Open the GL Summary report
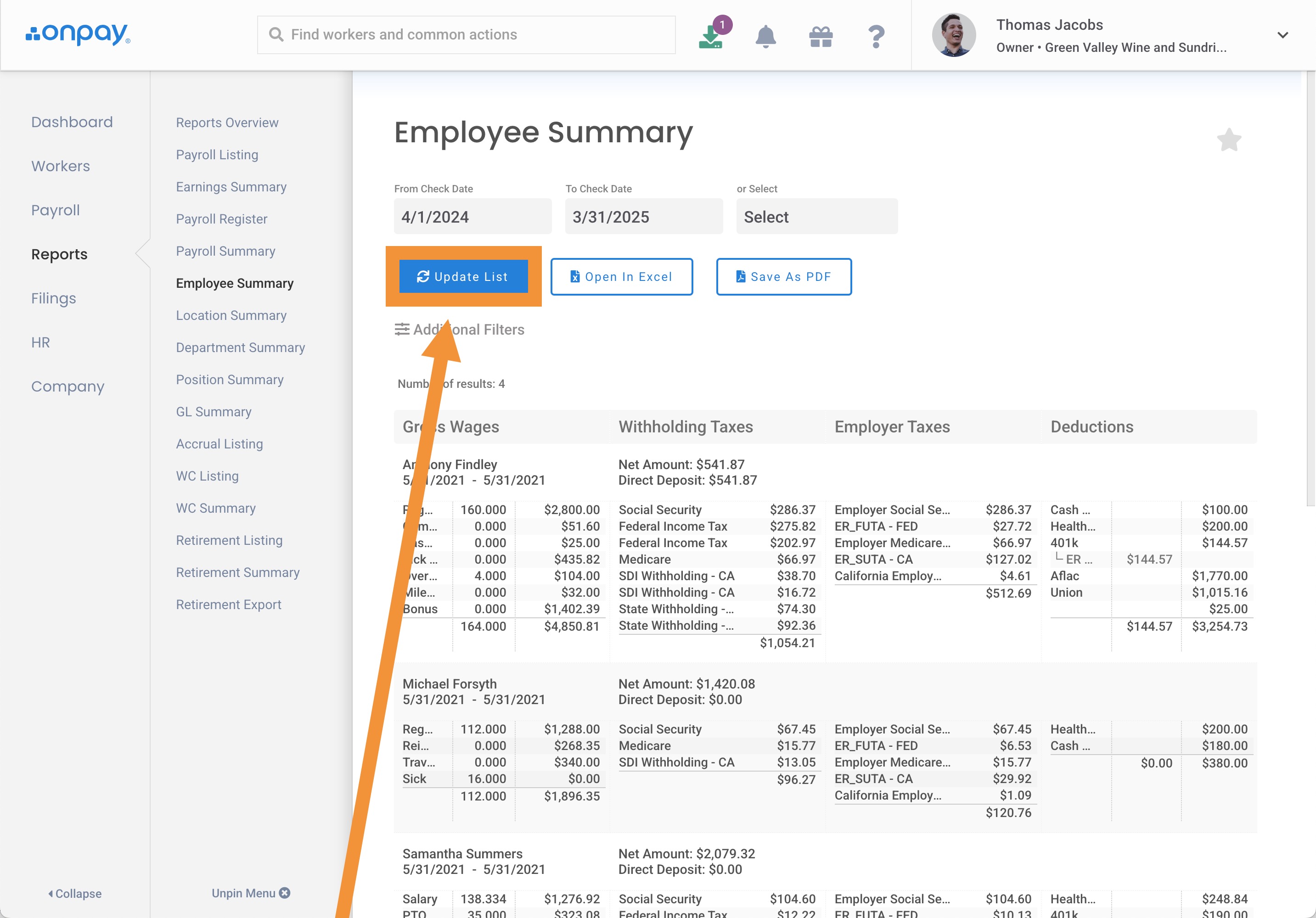The width and height of the screenshot is (1316, 918). coord(213,411)
